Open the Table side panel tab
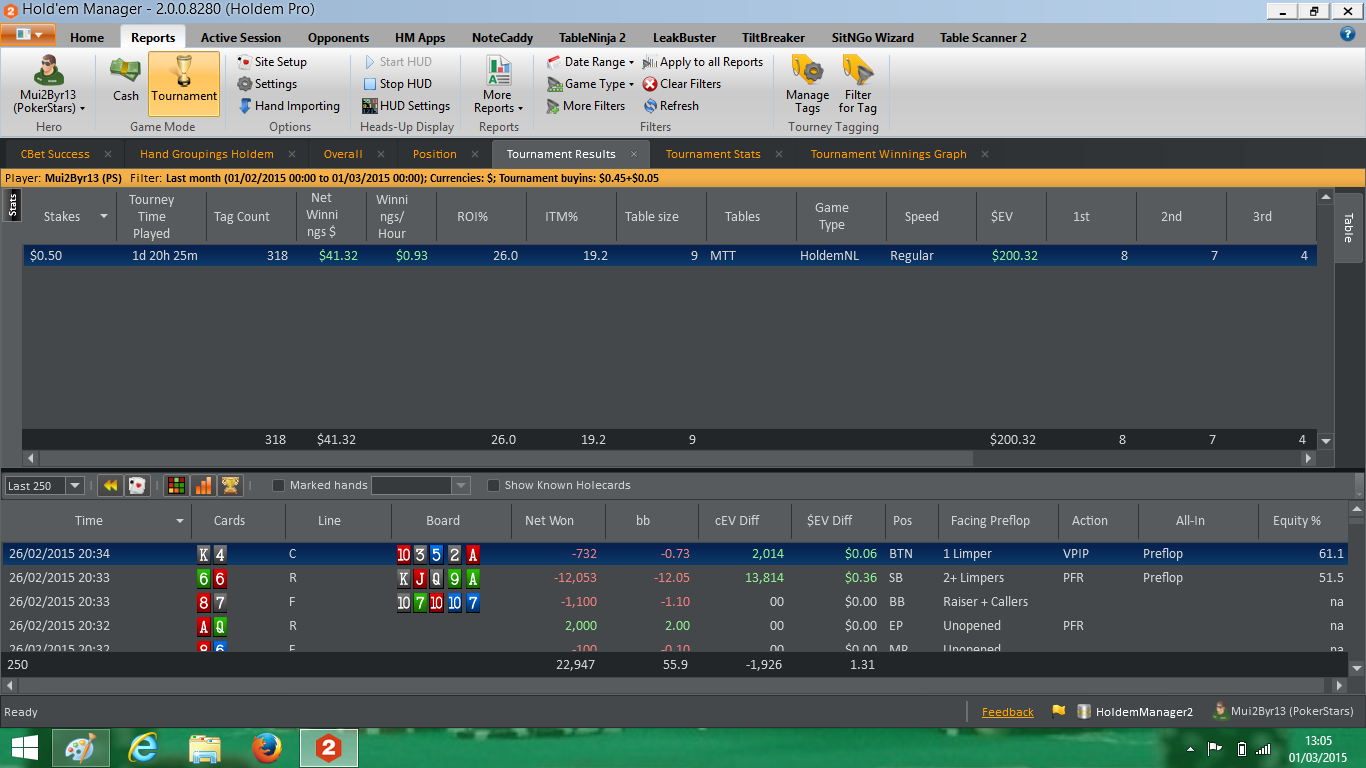The height and width of the screenshot is (768, 1366). [1347, 228]
